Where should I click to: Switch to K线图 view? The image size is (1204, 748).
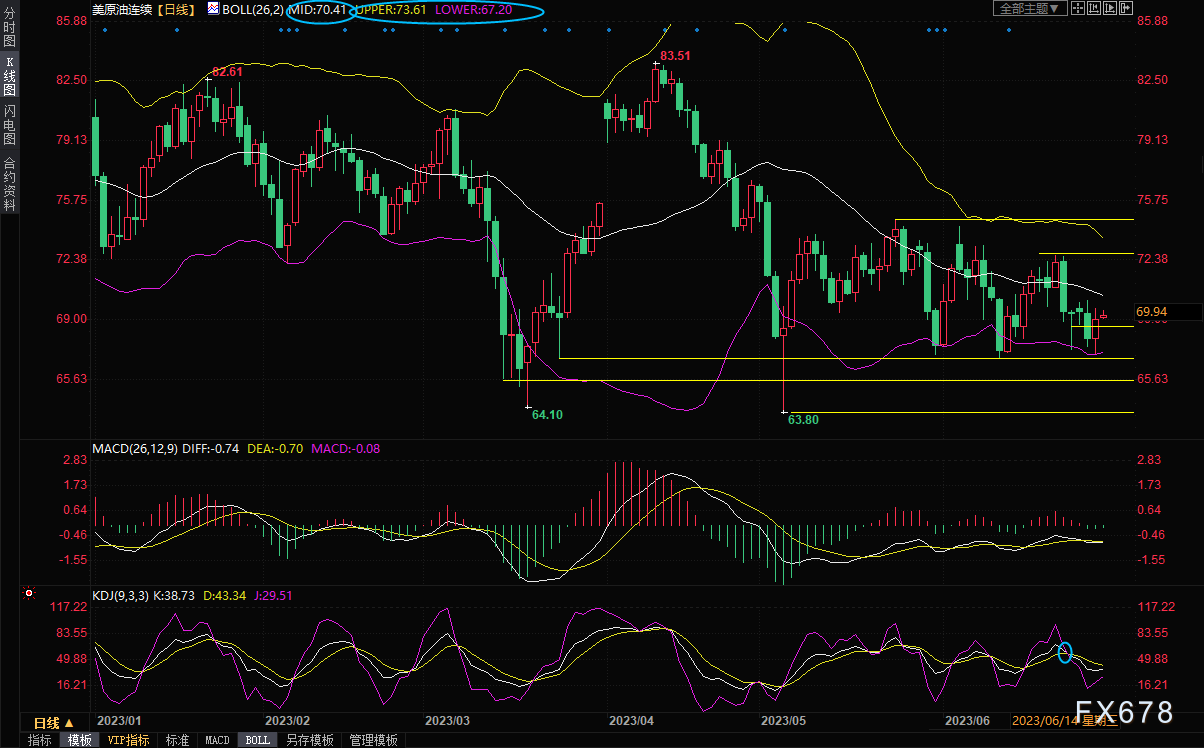click(10, 76)
